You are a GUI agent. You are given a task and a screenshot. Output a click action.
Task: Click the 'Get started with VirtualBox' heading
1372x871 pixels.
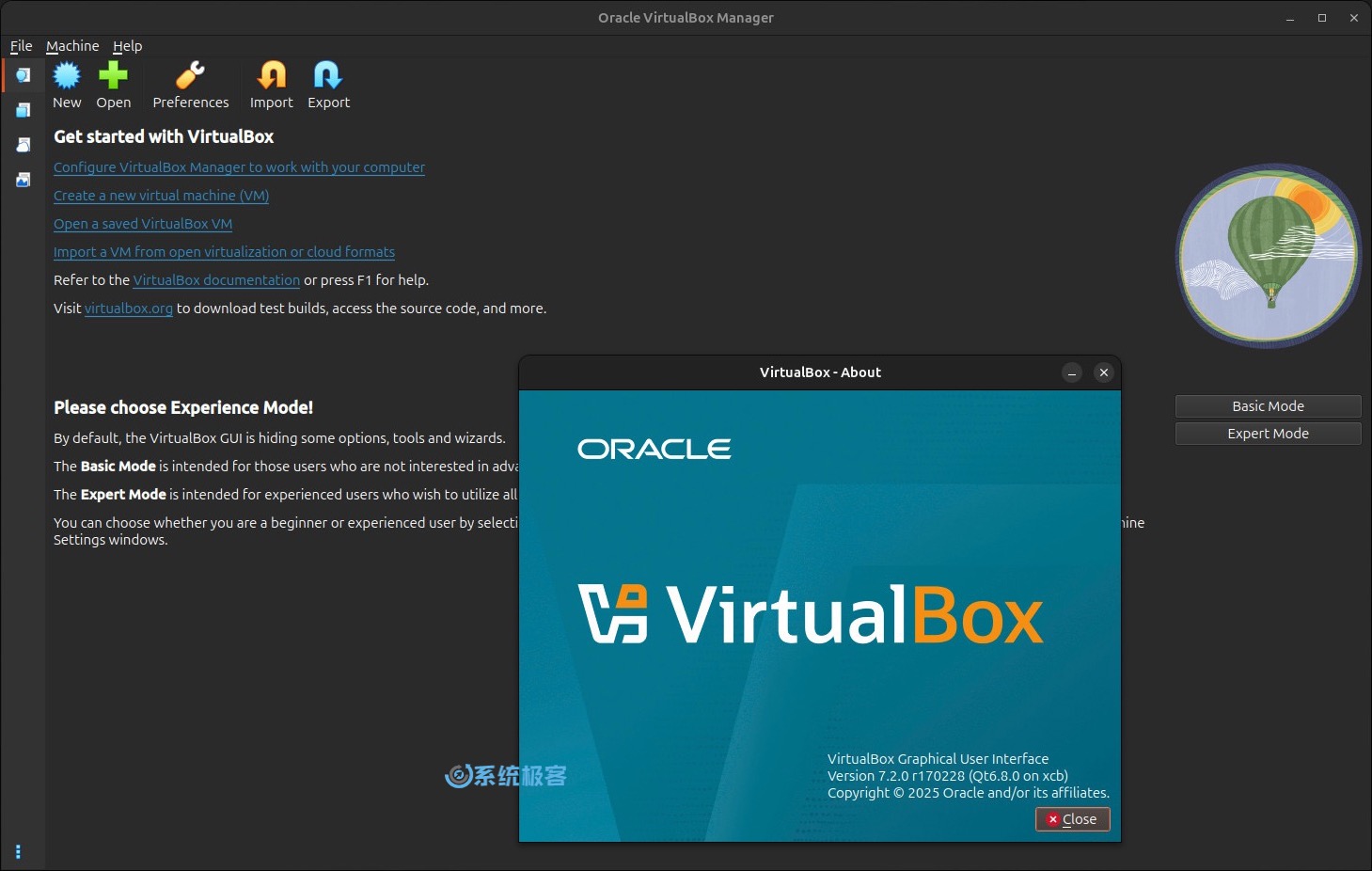164,136
